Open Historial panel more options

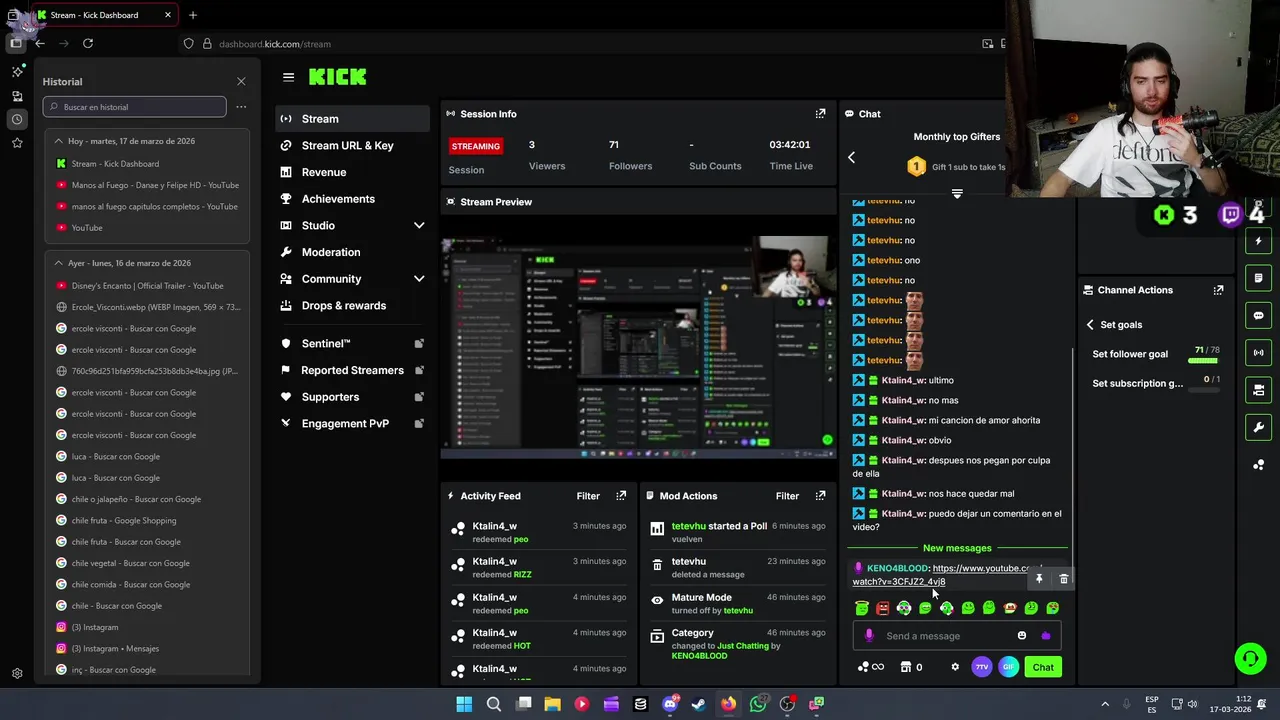pyautogui.click(x=241, y=107)
